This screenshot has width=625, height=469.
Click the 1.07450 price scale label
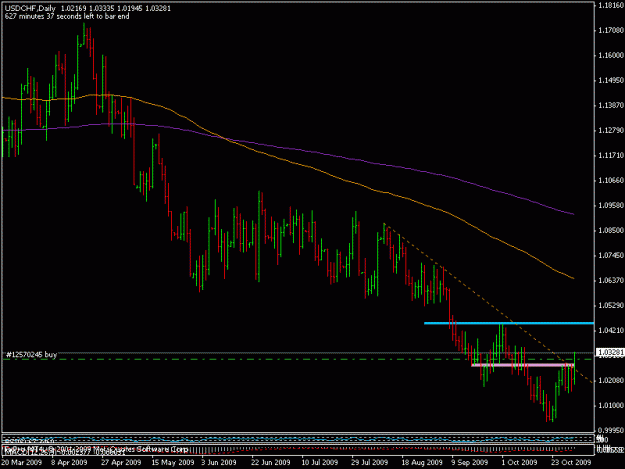pos(611,255)
